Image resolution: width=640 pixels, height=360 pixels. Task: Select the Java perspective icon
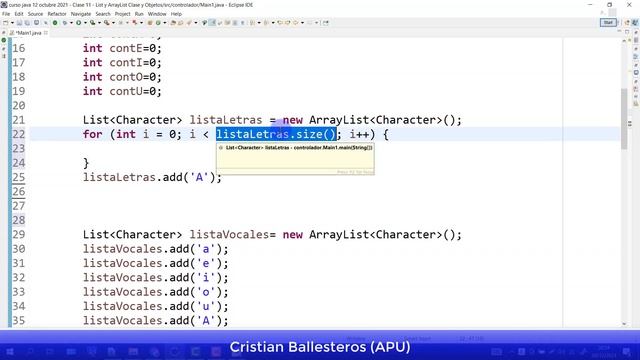click(x=635, y=23)
